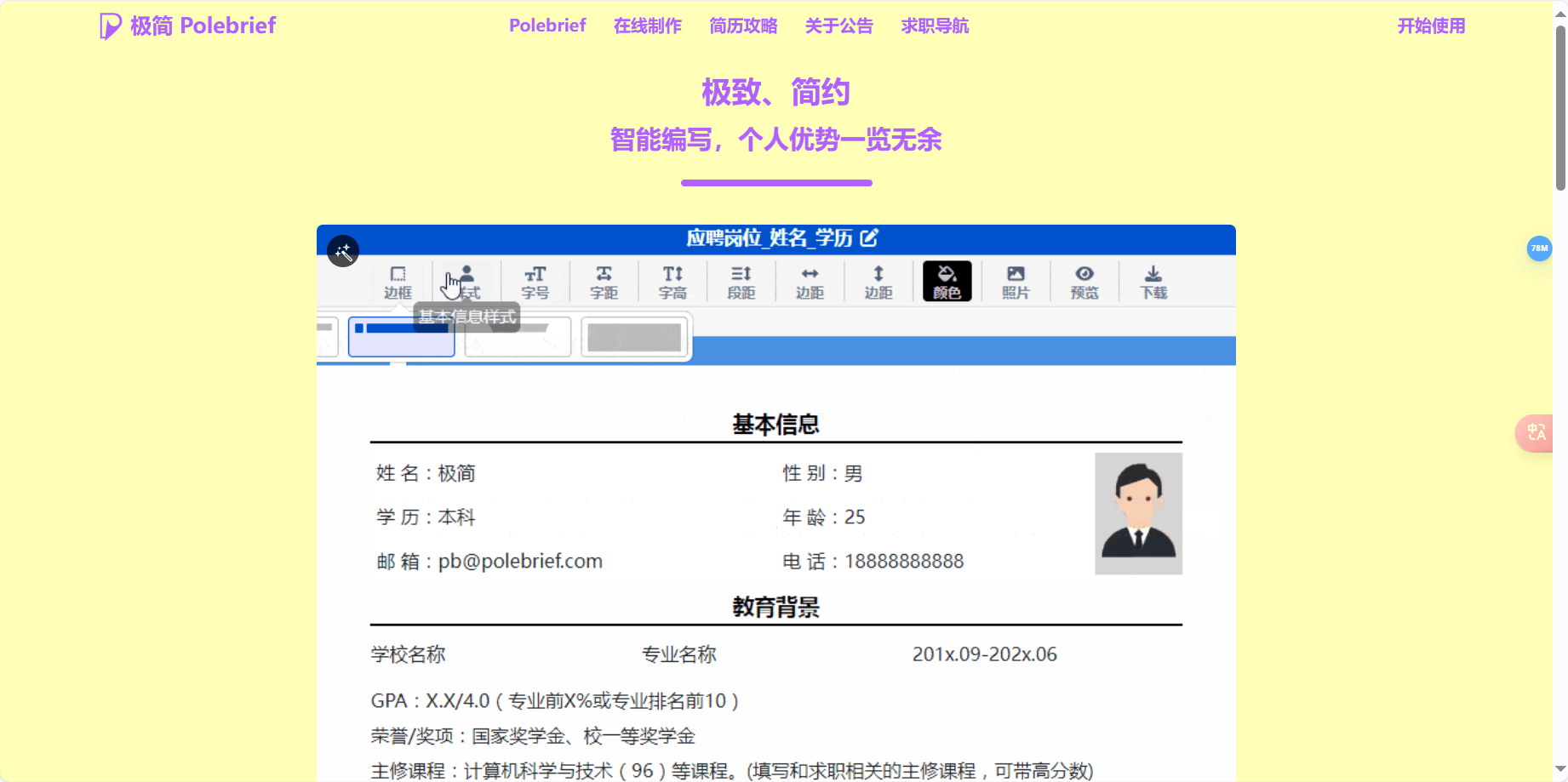This screenshot has width=1568, height=782.
Task: Select the 字距 letter spacing tool
Action: [x=604, y=281]
